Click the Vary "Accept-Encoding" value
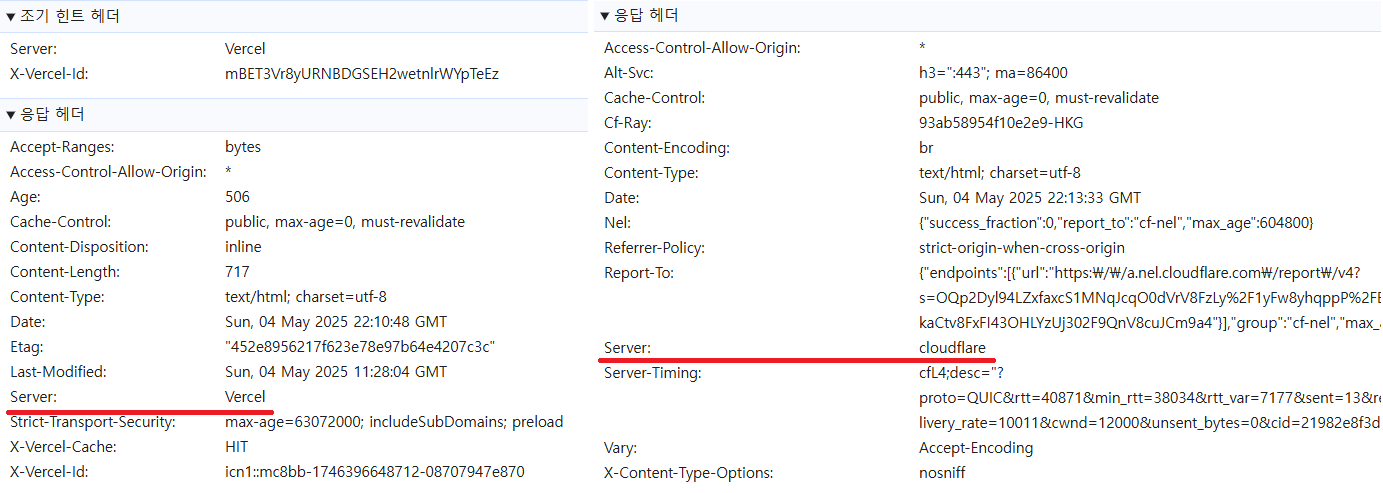The height and width of the screenshot is (493, 1383). 976,448
